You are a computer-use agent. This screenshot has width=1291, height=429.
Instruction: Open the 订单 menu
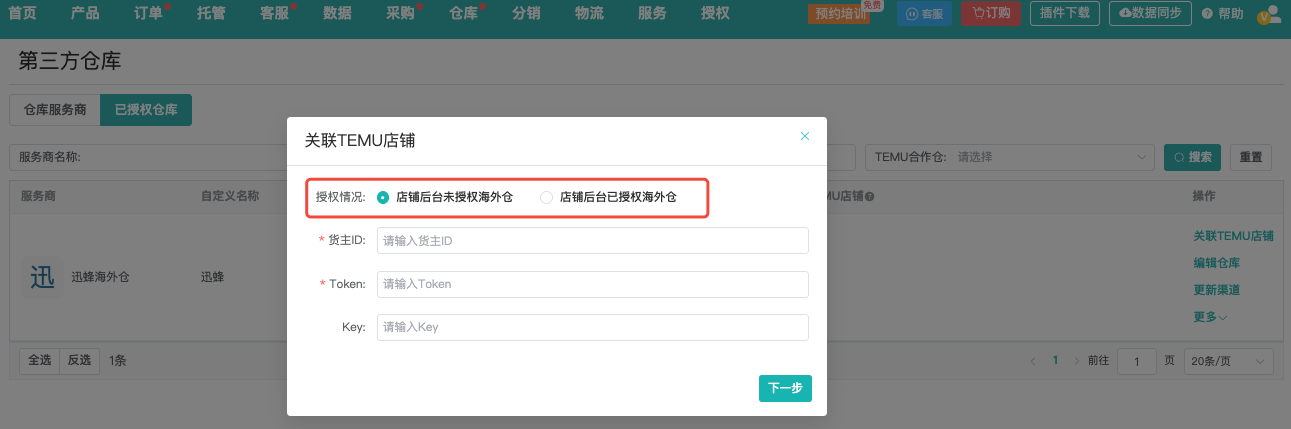pos(149,13)
